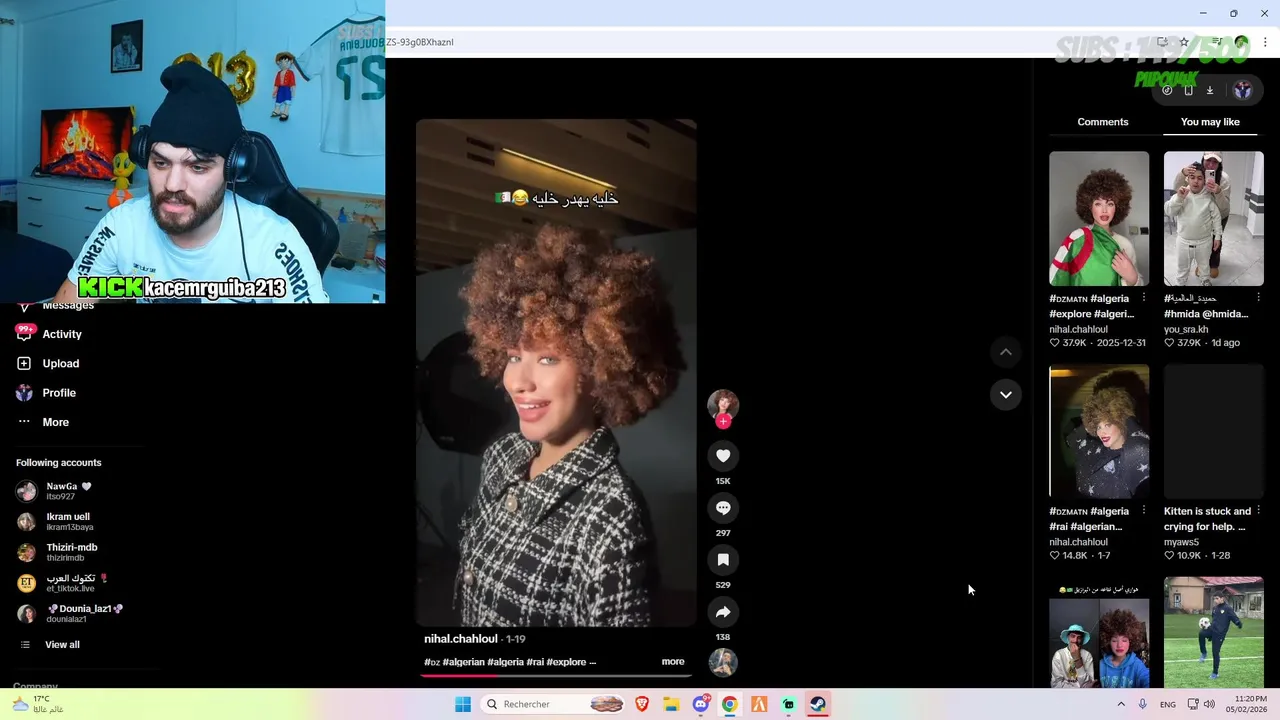Switch to the Comments tab

pos(1103,122)
